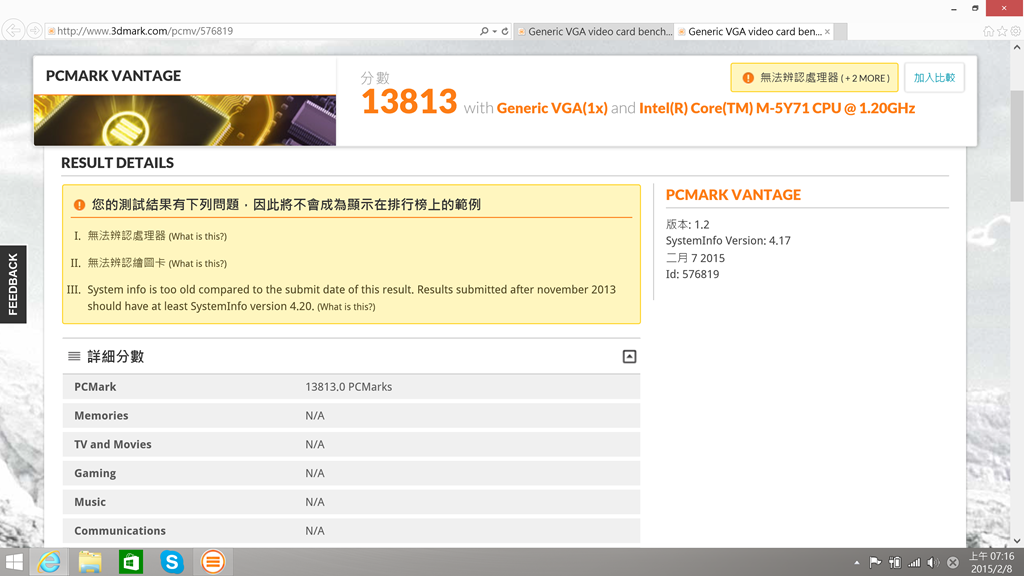The width and height of the screenshot is (1024, 576).
Task: Open Internet Explorer from taskbar
Action: point(49,562)
